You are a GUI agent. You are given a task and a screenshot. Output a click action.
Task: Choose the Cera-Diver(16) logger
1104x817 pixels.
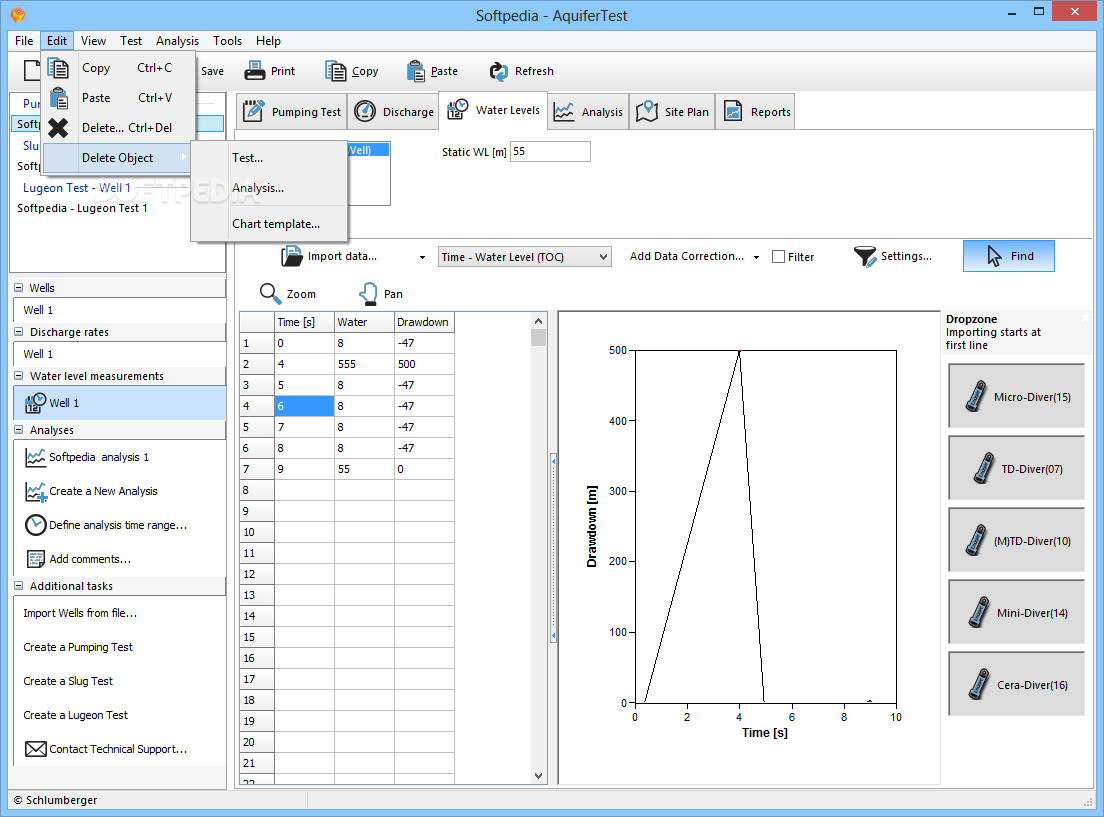pyautogui.click(x=1017, y=684)
